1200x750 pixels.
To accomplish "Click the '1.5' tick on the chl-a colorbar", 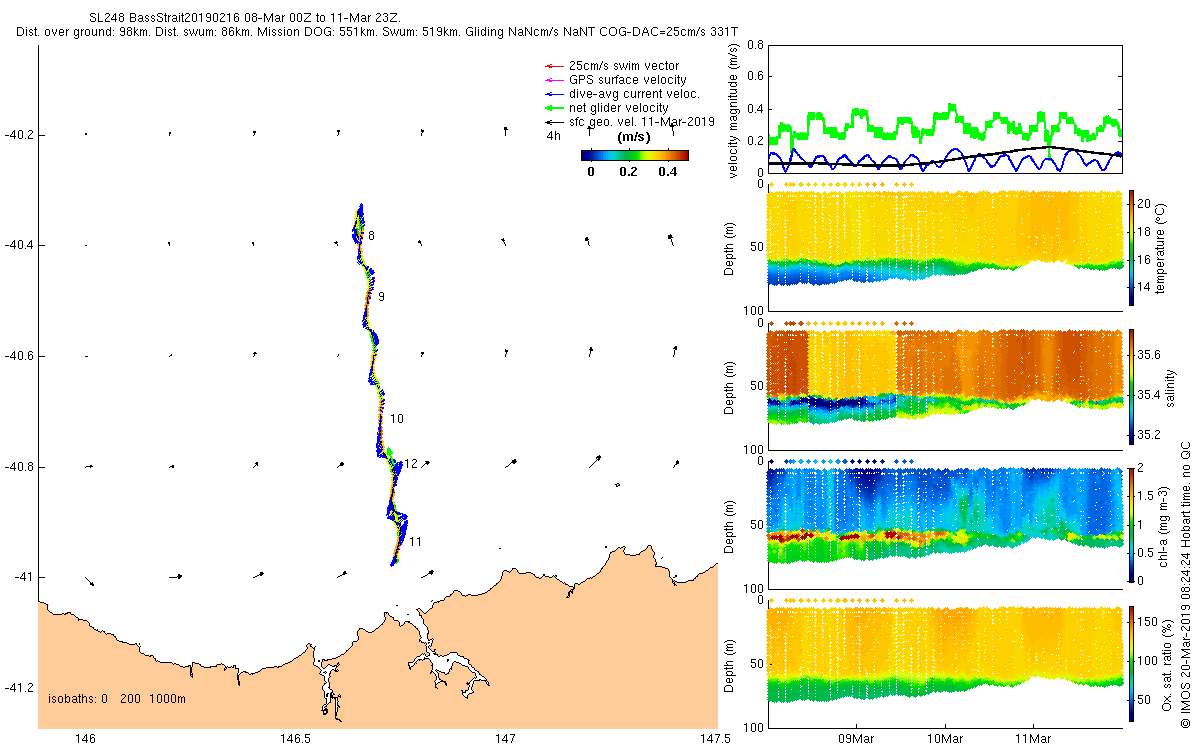I will (1146, 496).
